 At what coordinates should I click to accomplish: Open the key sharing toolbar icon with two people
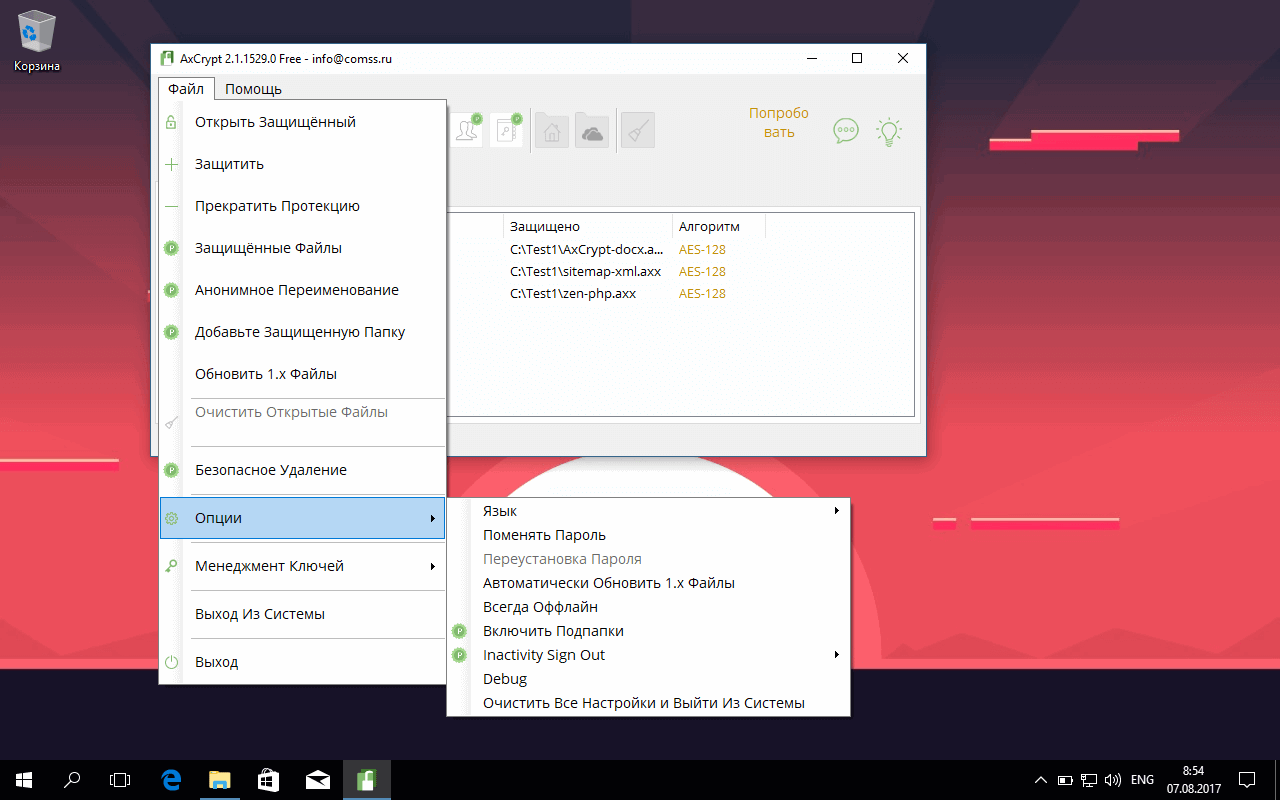tap(466, 130)
